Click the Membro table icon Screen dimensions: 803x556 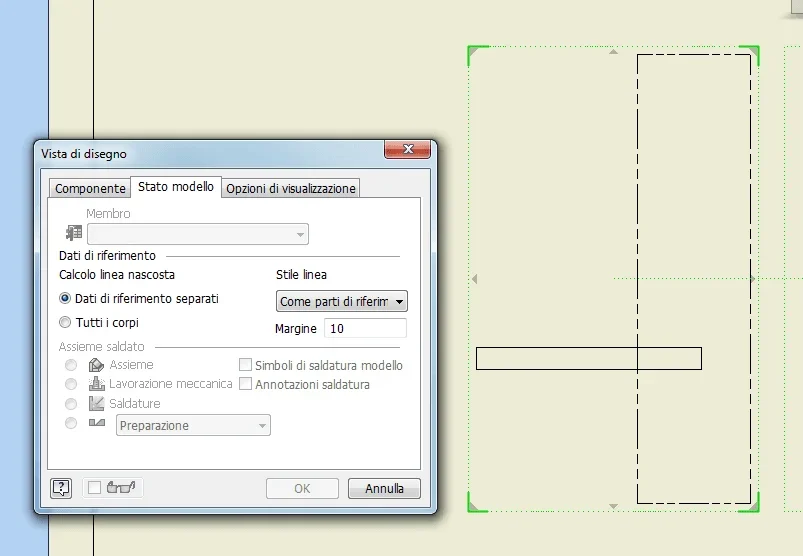(74, 233)
